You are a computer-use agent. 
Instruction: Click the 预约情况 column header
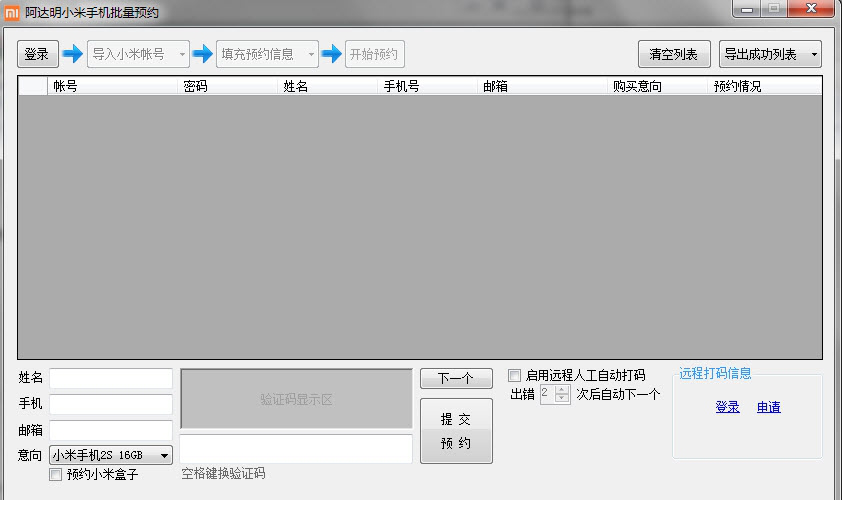(x=764, y=86)
